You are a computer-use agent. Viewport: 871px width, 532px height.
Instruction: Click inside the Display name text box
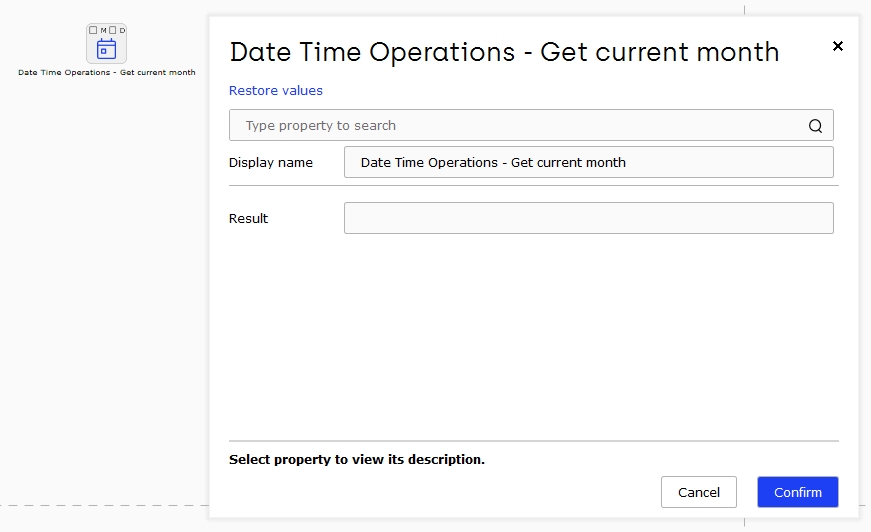click(589, 162)
